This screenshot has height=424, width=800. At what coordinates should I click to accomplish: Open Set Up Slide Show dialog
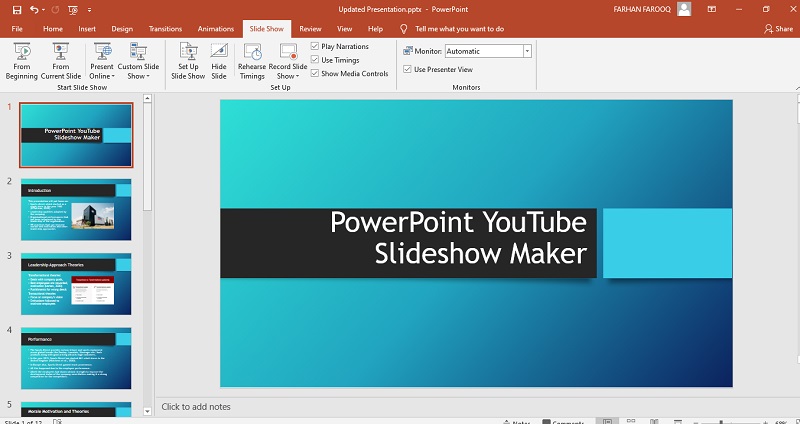(x=188, y=61)
